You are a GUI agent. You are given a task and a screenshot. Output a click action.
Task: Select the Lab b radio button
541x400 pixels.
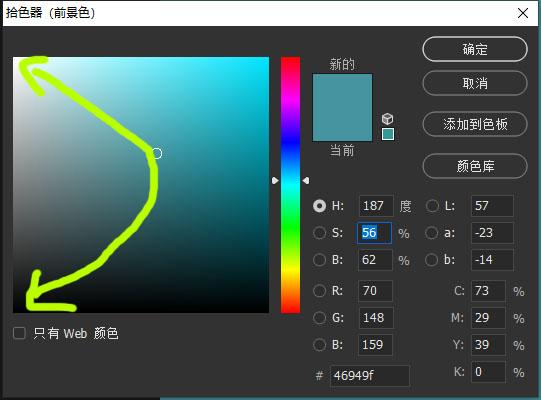(x=431, y=260)
